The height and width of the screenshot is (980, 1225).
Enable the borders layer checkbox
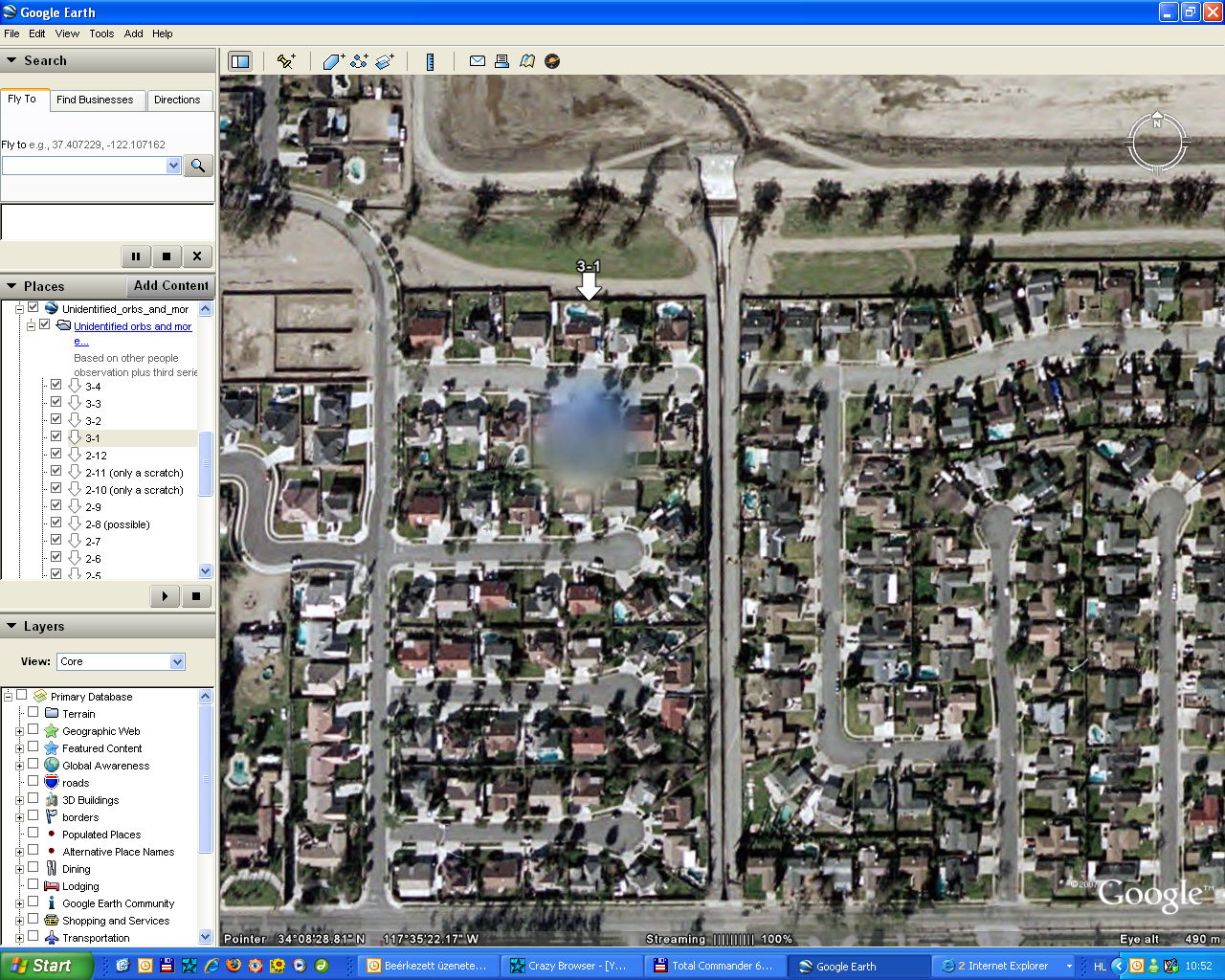point(33,815)
